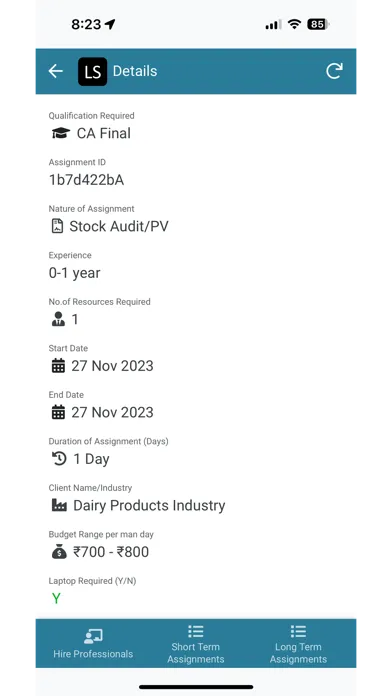Switch to Long Term Assignments tab
The image size is (392, 696).
pyautogui.click(x=298, y=644)
